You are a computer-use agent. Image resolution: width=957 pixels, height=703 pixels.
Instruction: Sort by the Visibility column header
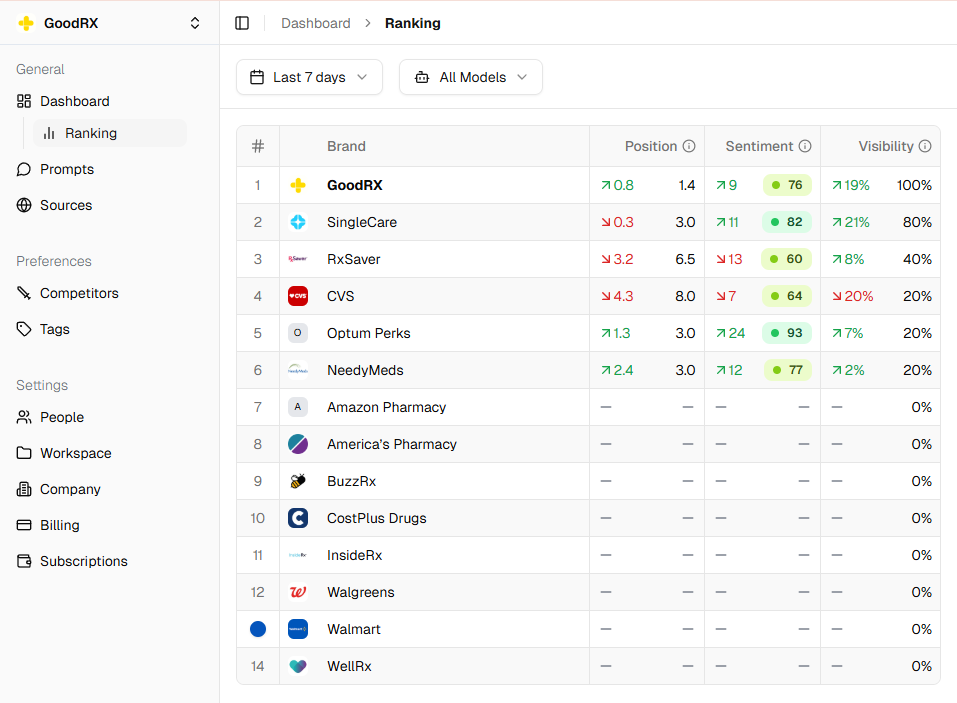[886, 146]
